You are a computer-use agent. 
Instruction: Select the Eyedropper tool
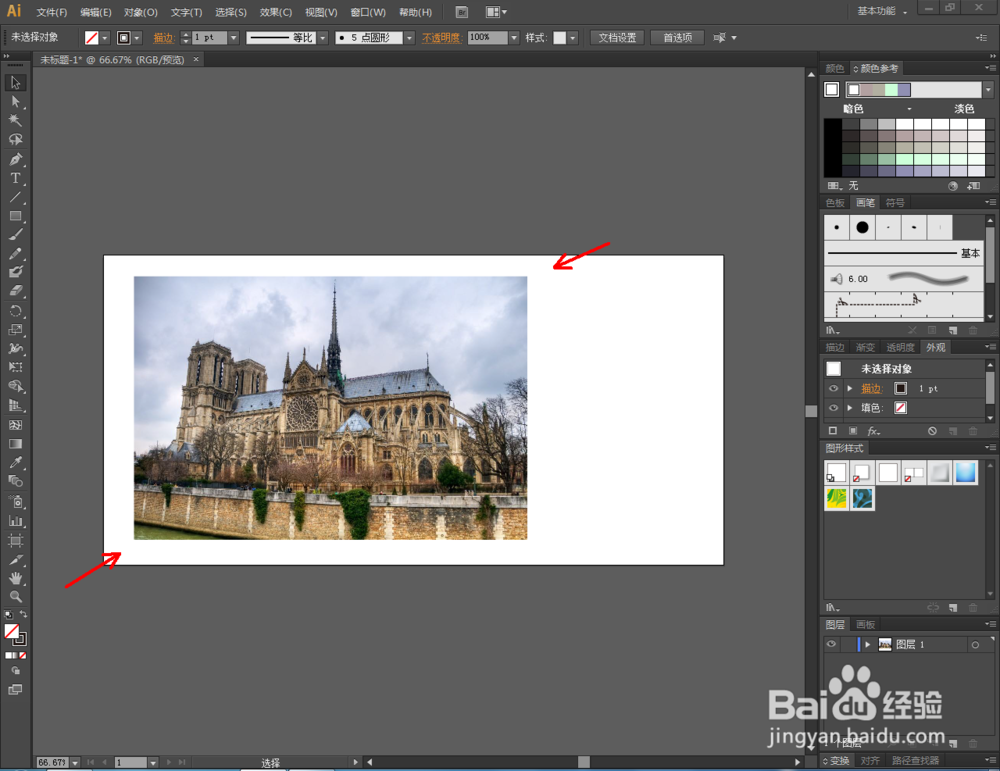15,462
